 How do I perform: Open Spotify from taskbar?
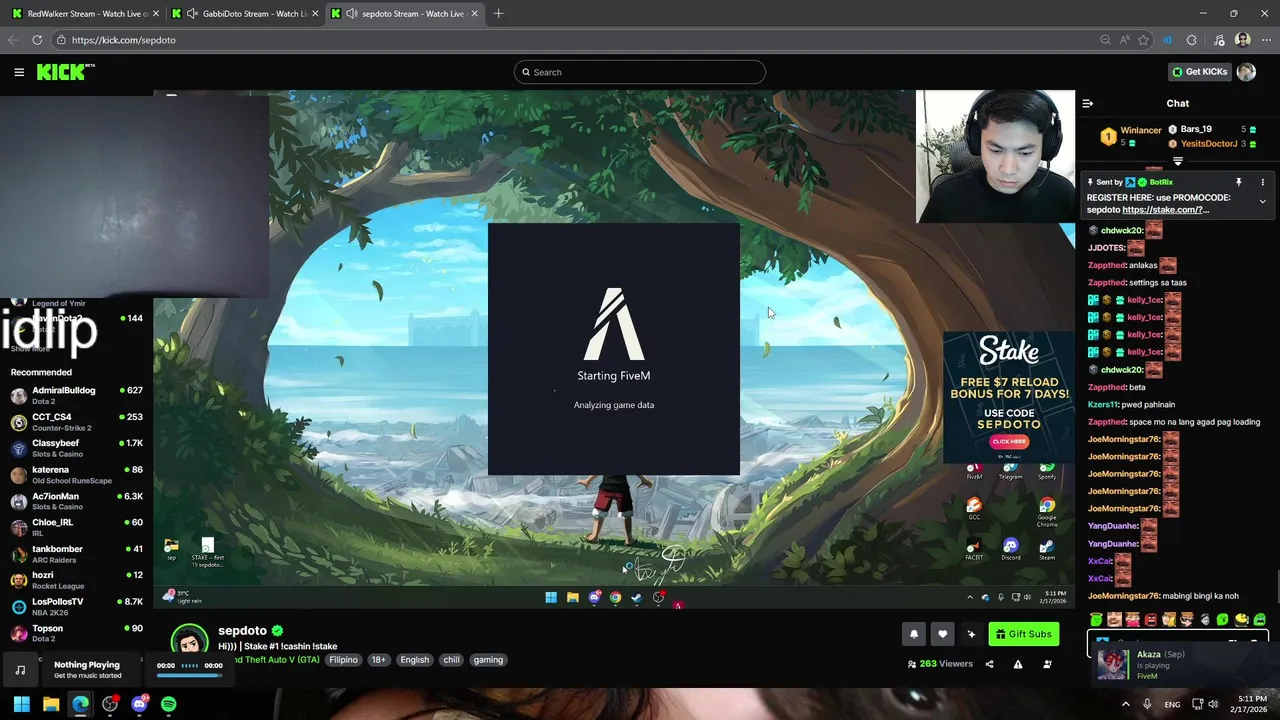(x=168, y=704)
